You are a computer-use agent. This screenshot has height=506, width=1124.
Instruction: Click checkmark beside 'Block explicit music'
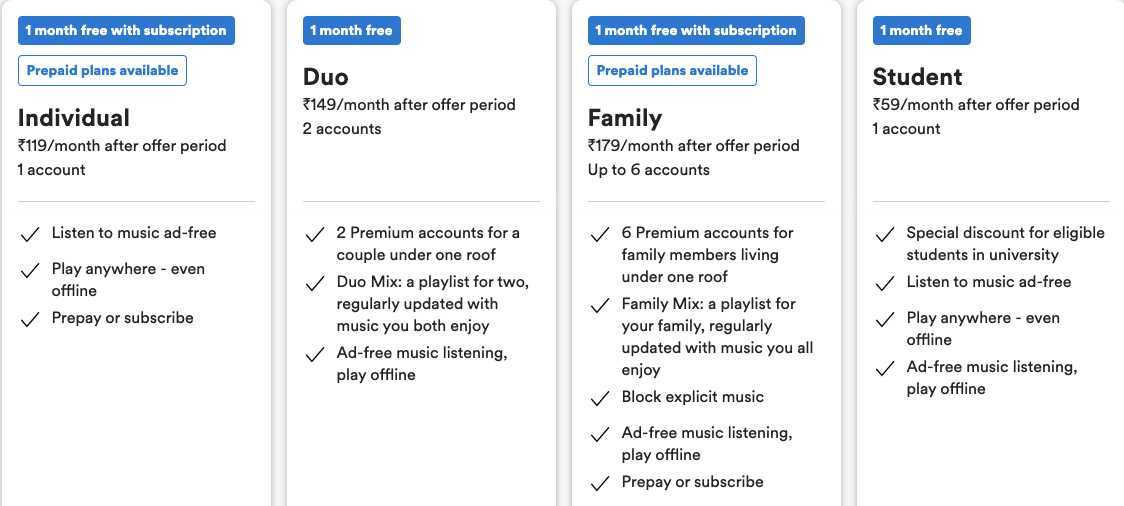point(599,398)
